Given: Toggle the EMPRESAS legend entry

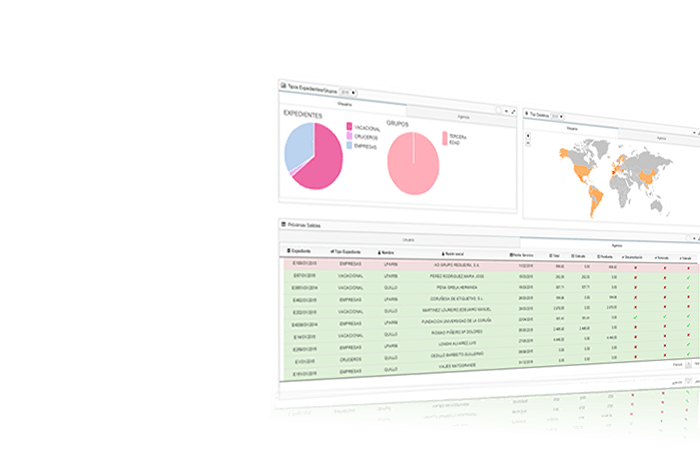Looking at the screenshot, I should pyautogui.click(x=349, y=145).
